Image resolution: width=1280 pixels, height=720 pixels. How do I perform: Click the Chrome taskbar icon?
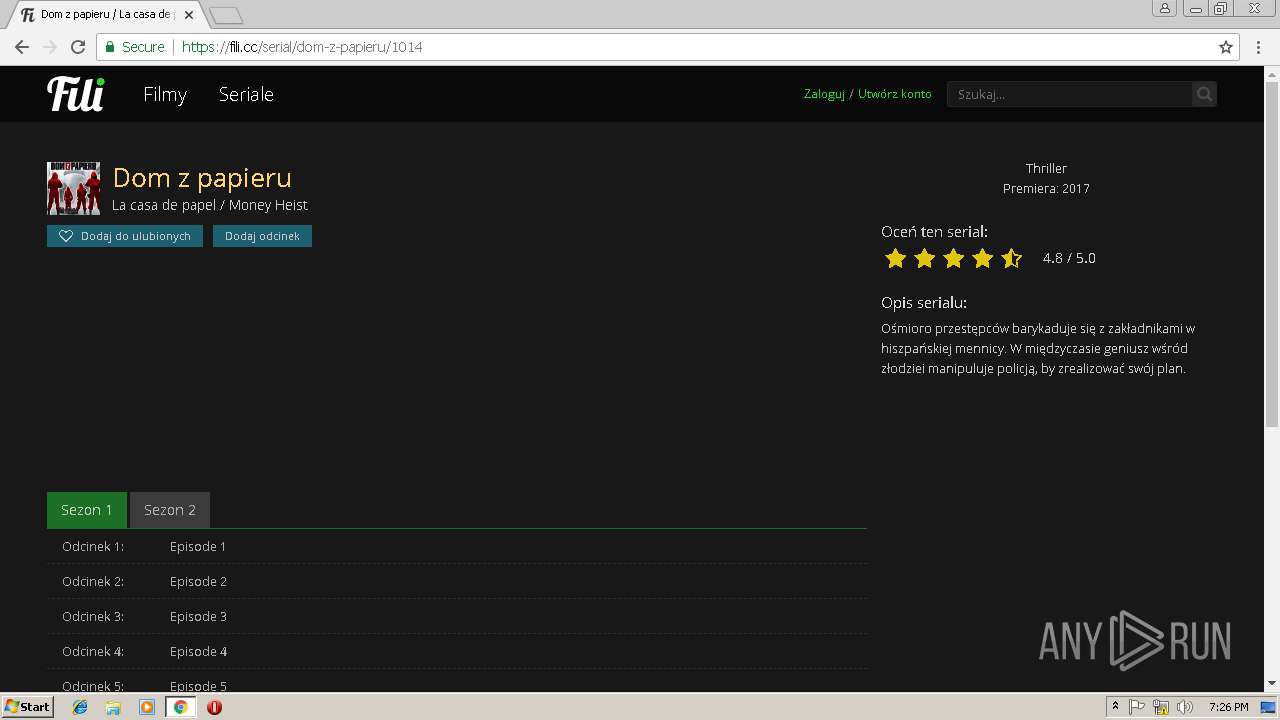pyautogui.click(x=180, y=707)
